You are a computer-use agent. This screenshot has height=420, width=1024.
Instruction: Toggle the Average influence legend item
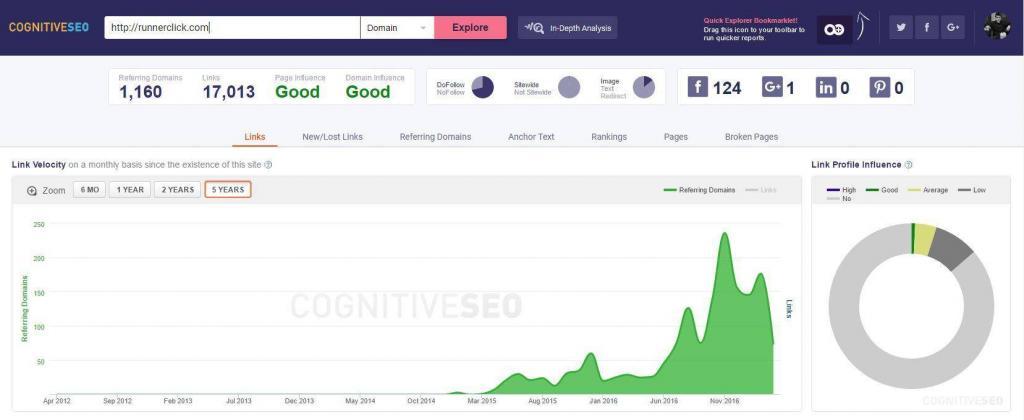tap(927, 190)
